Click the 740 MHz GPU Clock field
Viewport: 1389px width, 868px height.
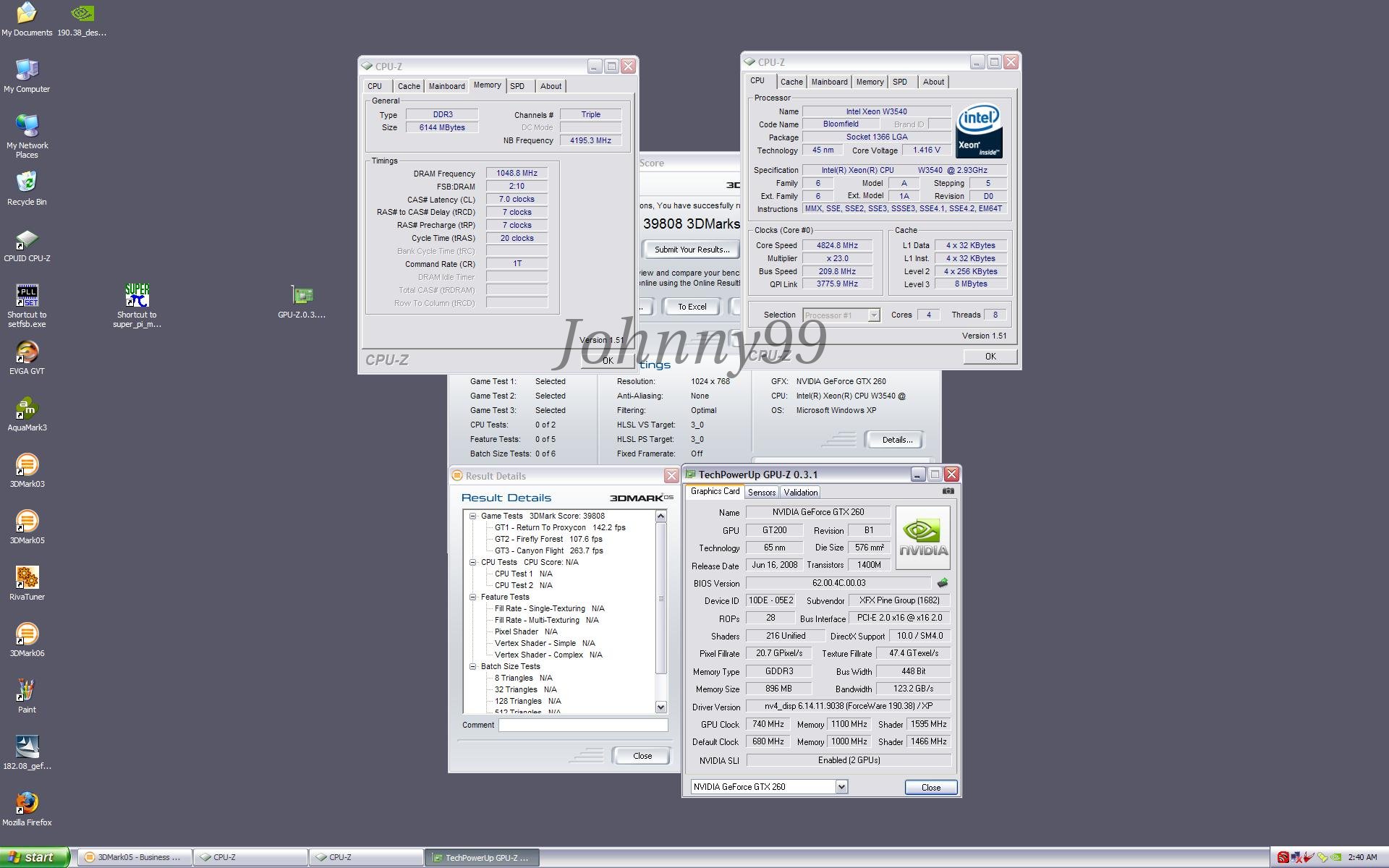click(x=768, y=724)
